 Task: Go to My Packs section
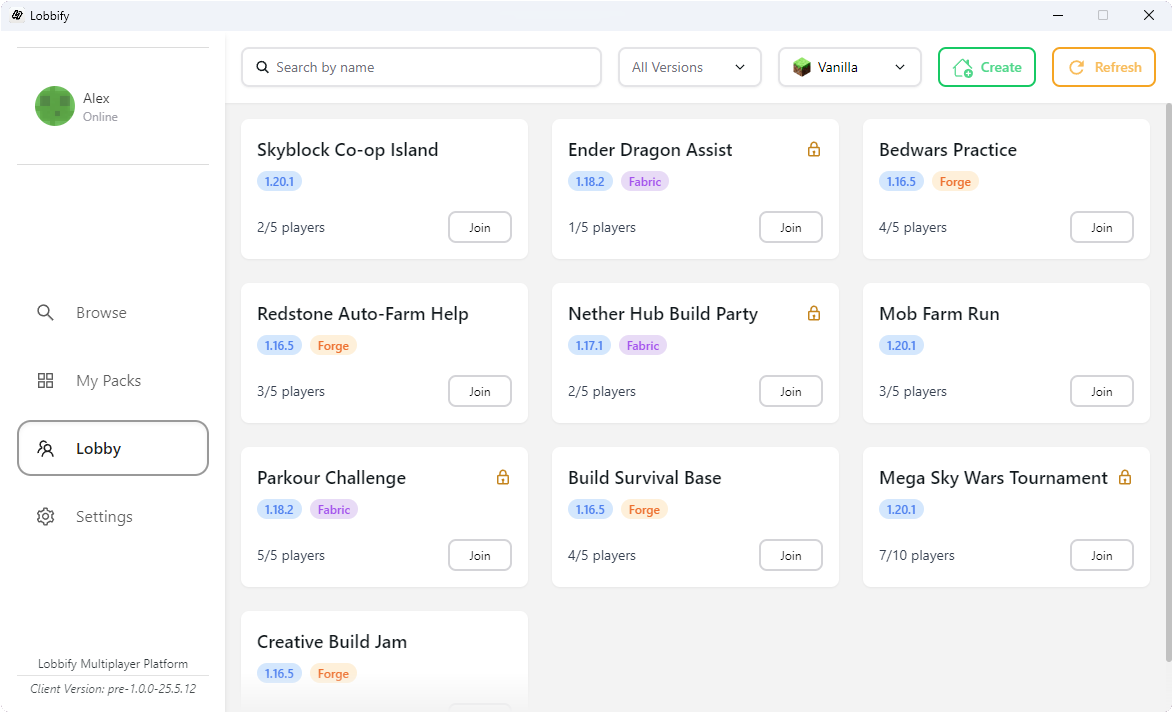pos(113,381)
